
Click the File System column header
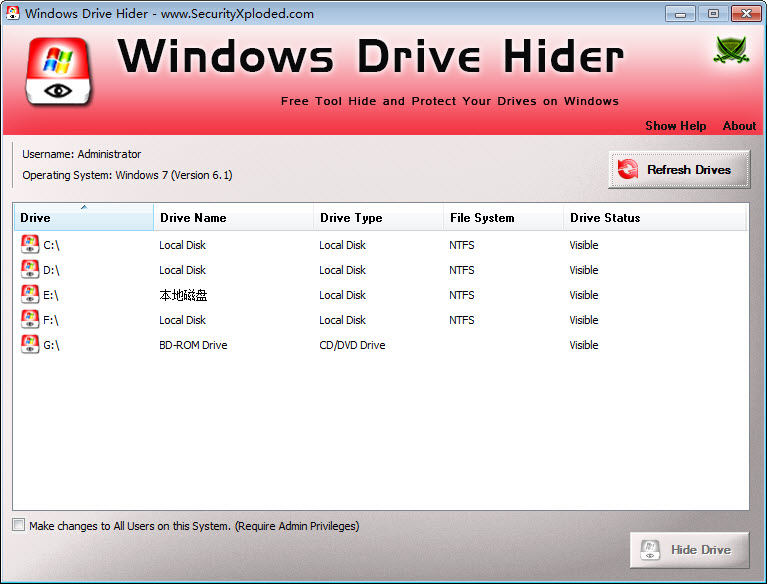tap(503, 218)
